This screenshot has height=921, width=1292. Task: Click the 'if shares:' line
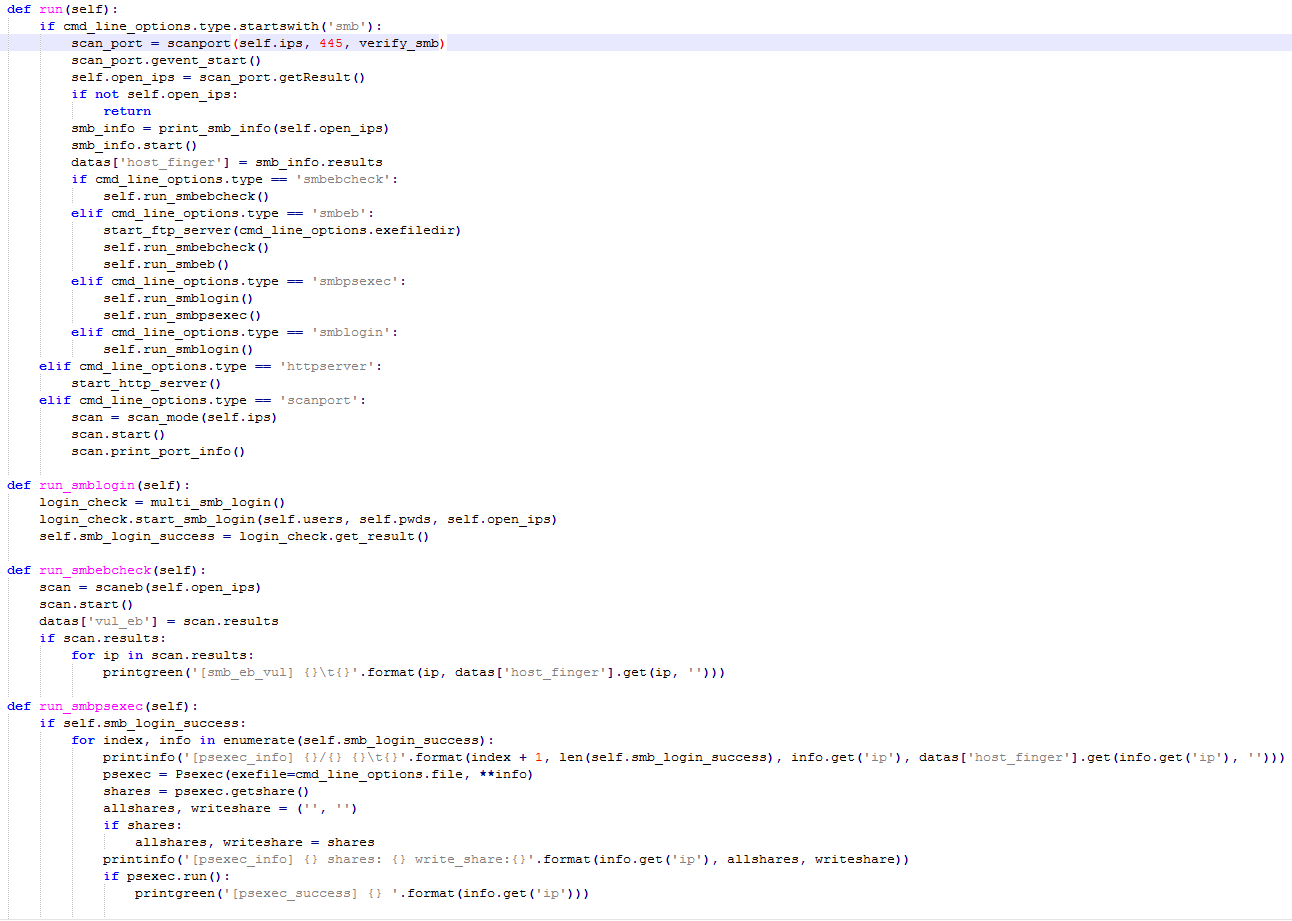(142, 825)
